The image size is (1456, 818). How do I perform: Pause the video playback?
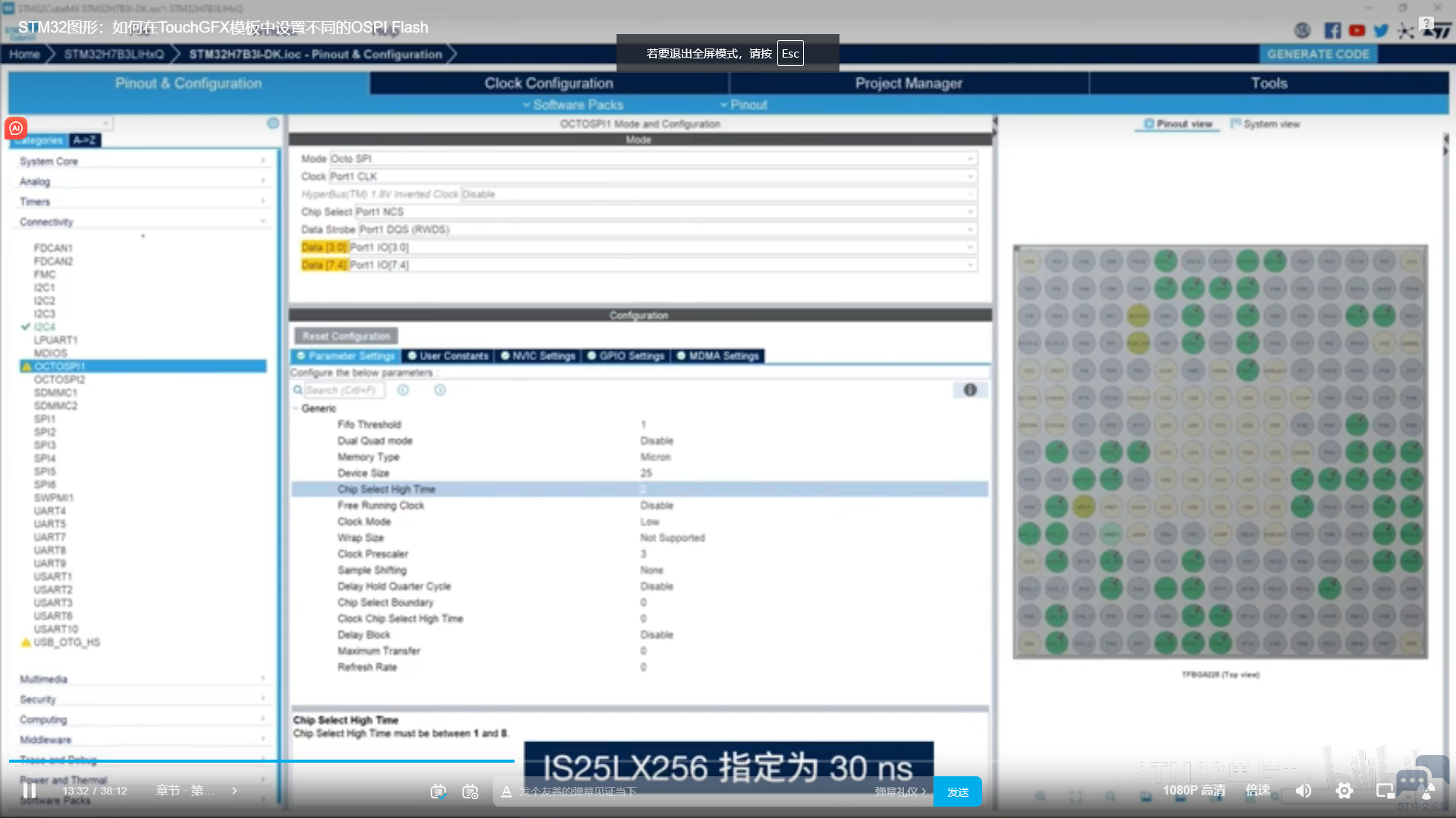[29, 791]
